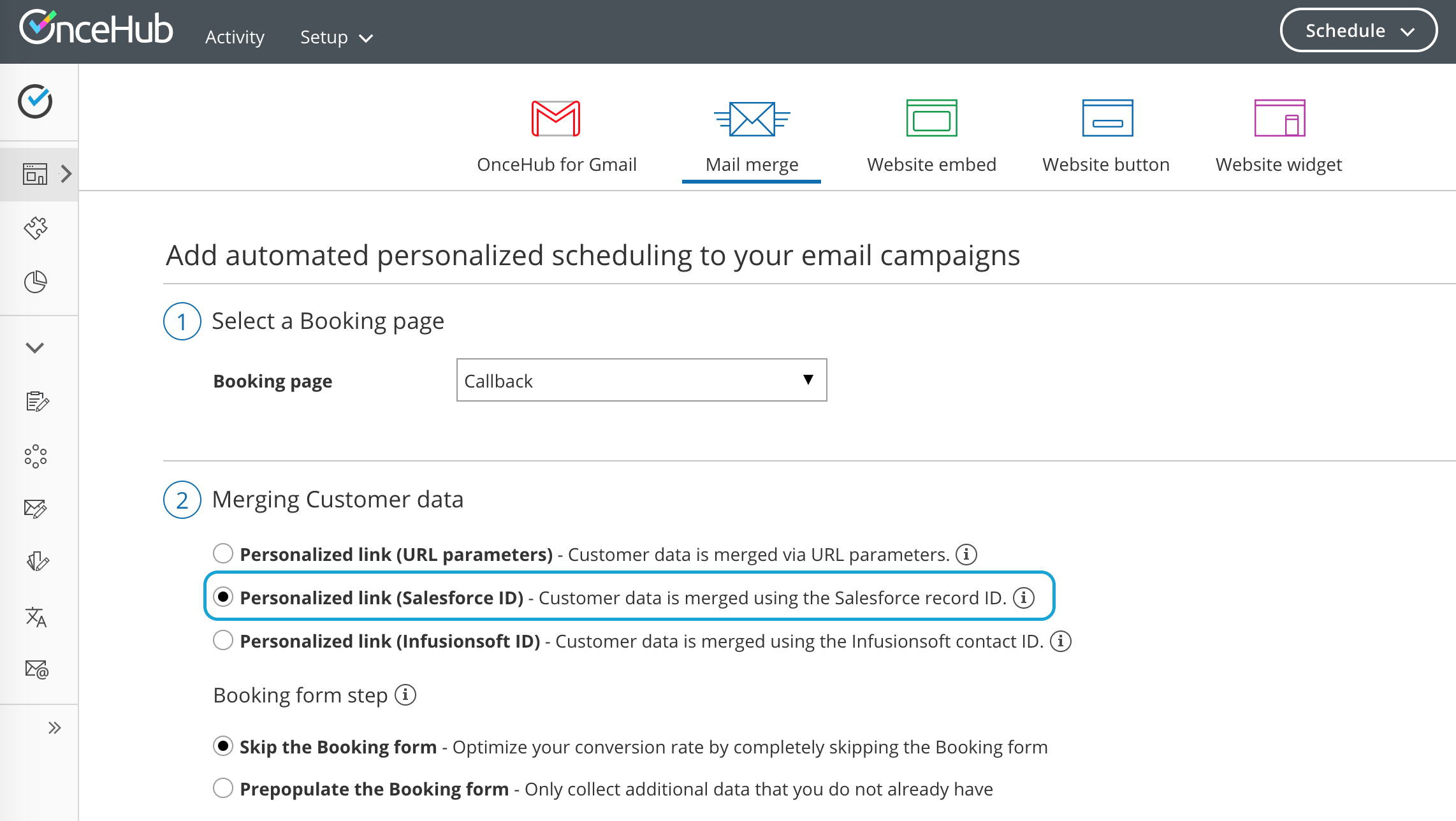The width and height of the screenshot is (1456, 821).
Task: Choose Prepopulate the Booking form option
Action: (x=223, y=788)
